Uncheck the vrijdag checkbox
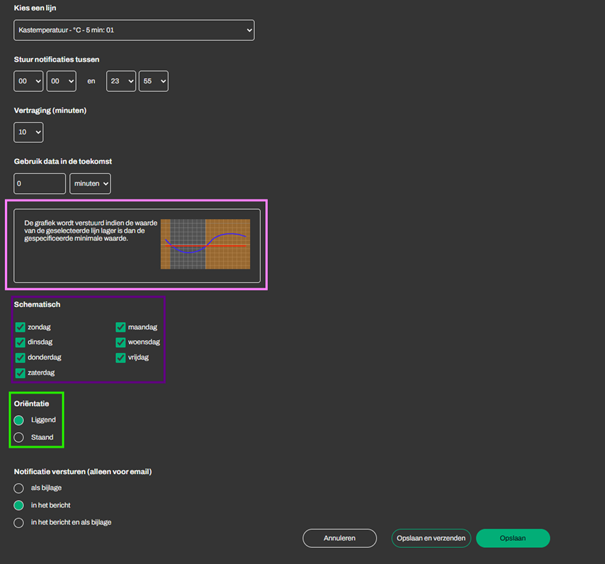The width and height of the screenshot is (605, 564). tap(120, 357)
